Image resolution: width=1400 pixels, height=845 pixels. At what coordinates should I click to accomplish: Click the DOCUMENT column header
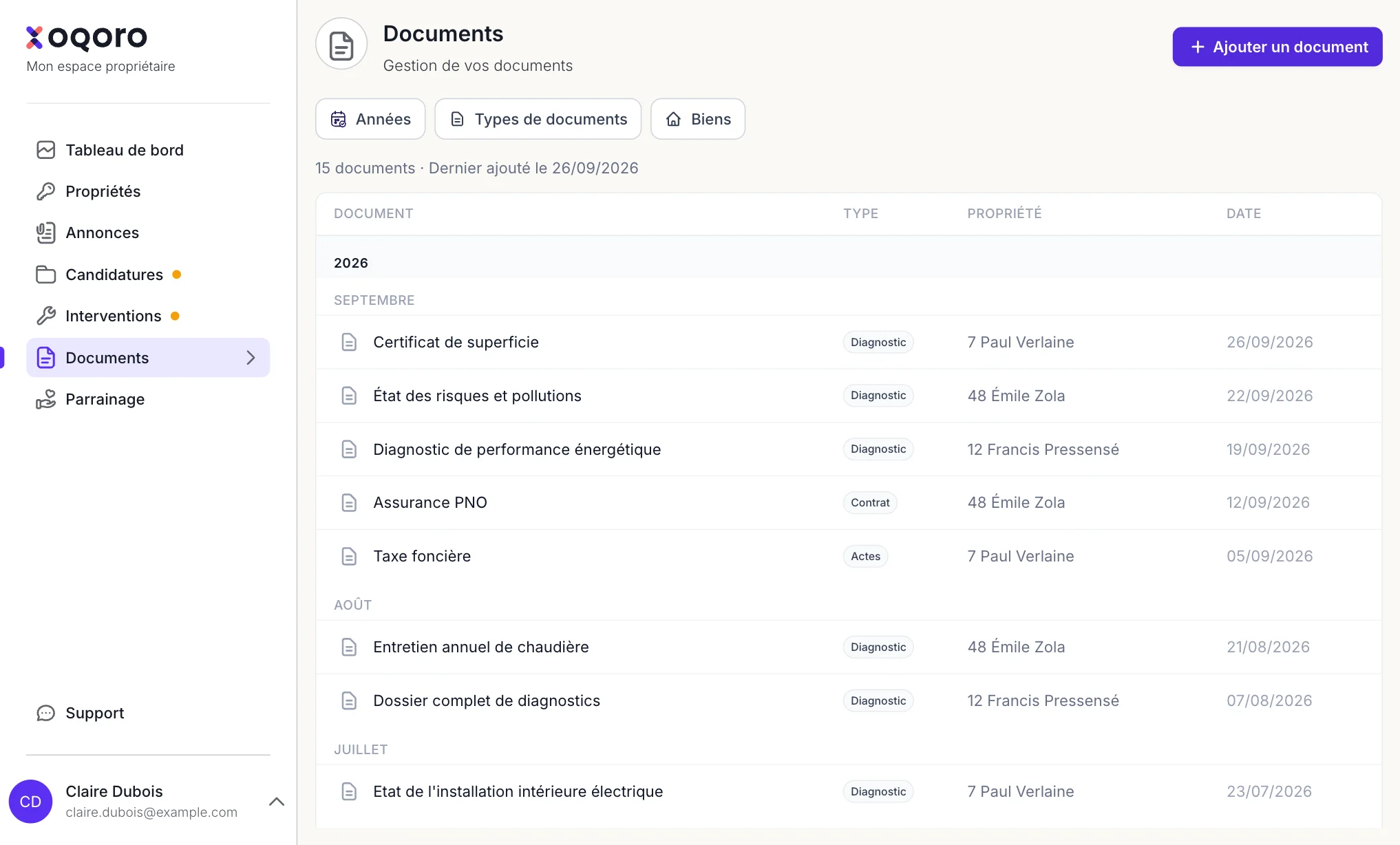click(374, 213)
